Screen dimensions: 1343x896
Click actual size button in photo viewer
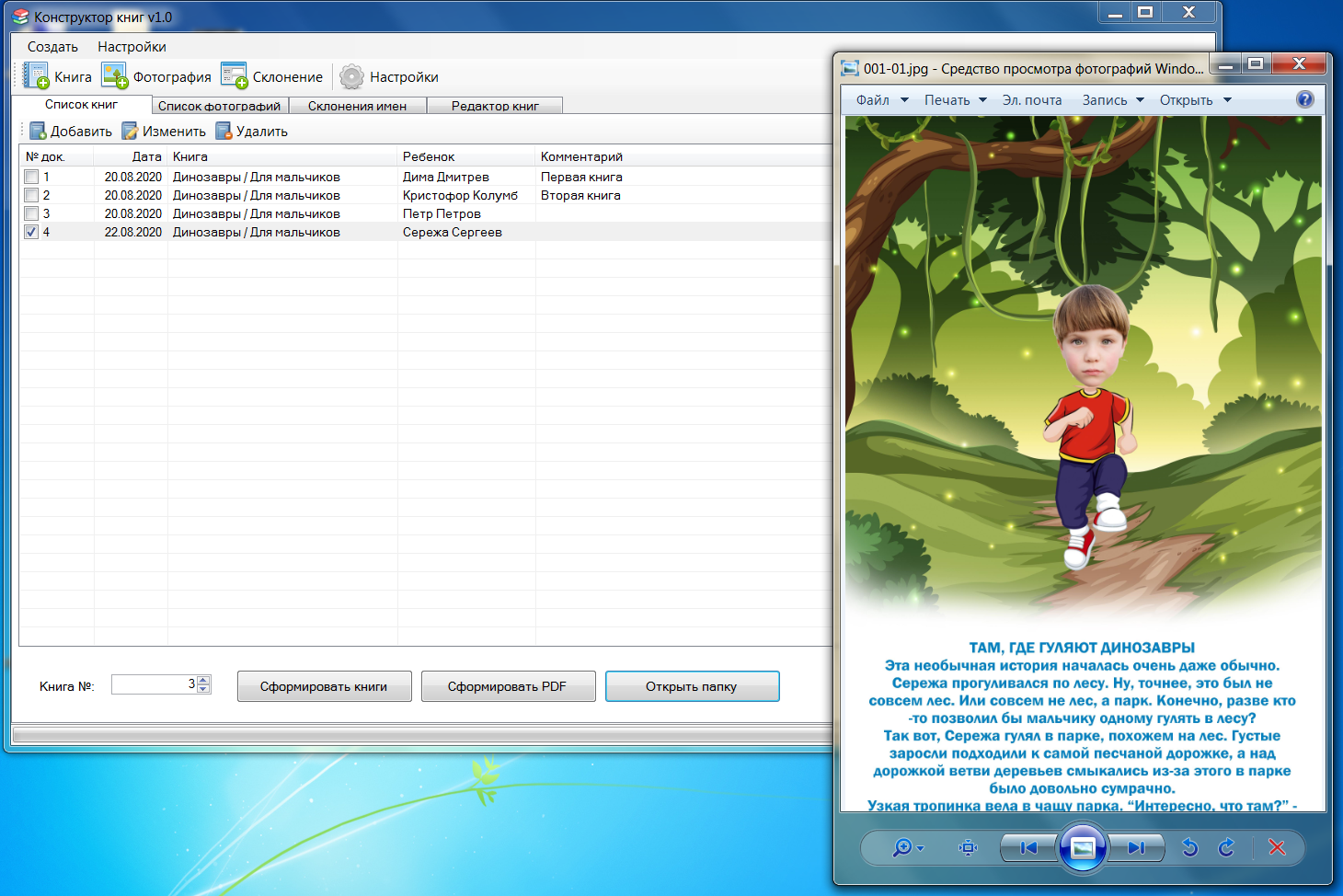pos(968,847)
